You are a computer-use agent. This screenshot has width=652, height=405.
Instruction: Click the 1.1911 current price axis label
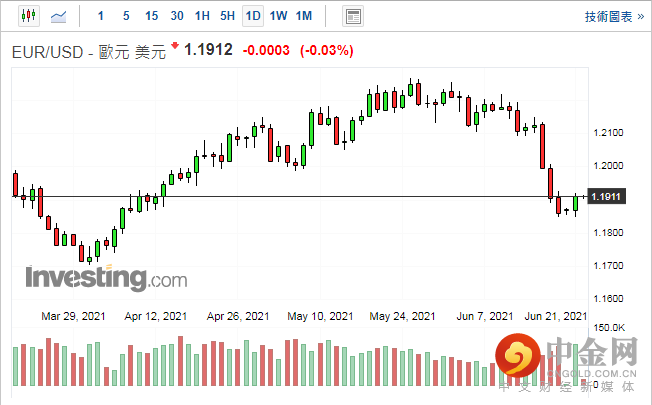coord(606,197)
